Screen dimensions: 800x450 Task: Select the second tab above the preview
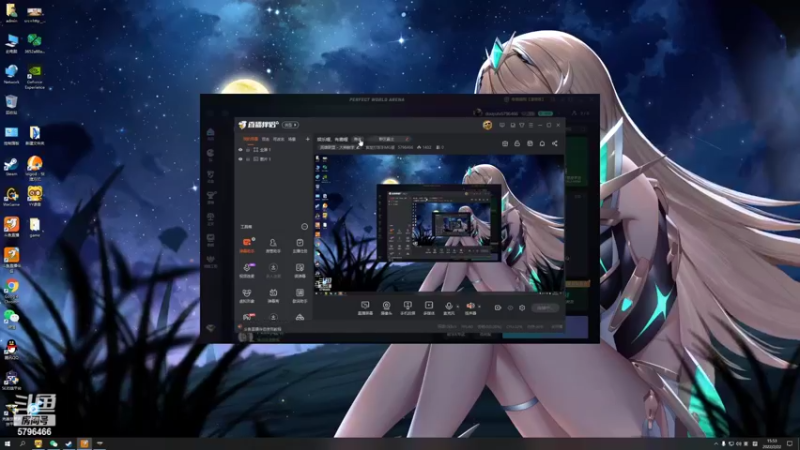(341, 139)
